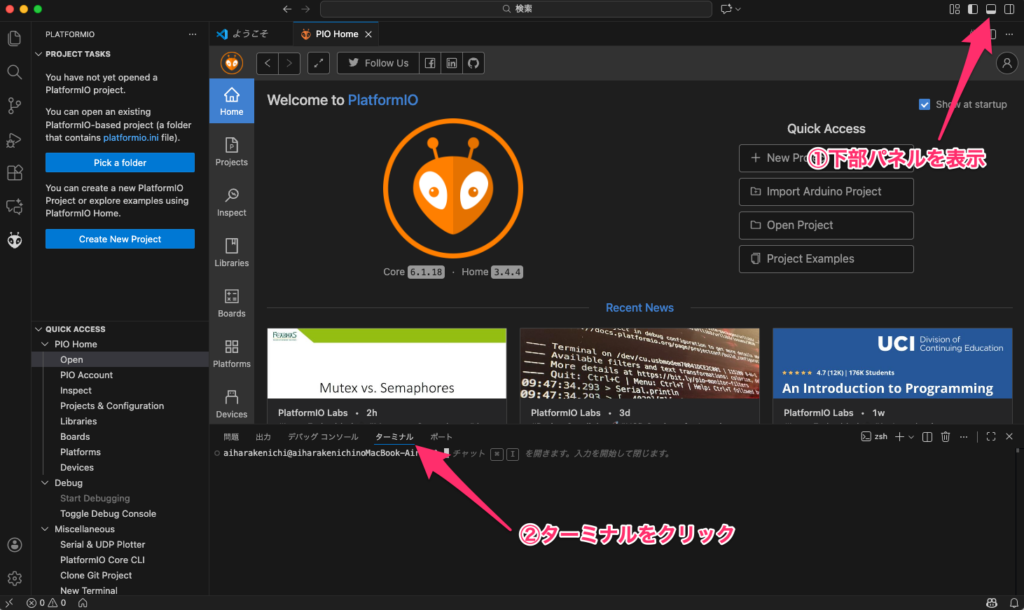Collapse the PIO Home tree node
This screenshot has width=1024, height=610.
pos(45,344)
